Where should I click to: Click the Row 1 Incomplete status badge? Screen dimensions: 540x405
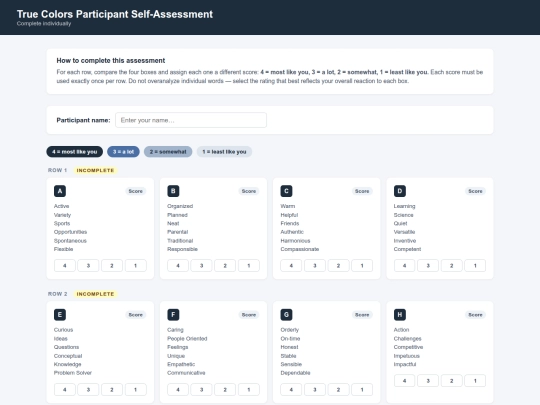pos(95,170)
